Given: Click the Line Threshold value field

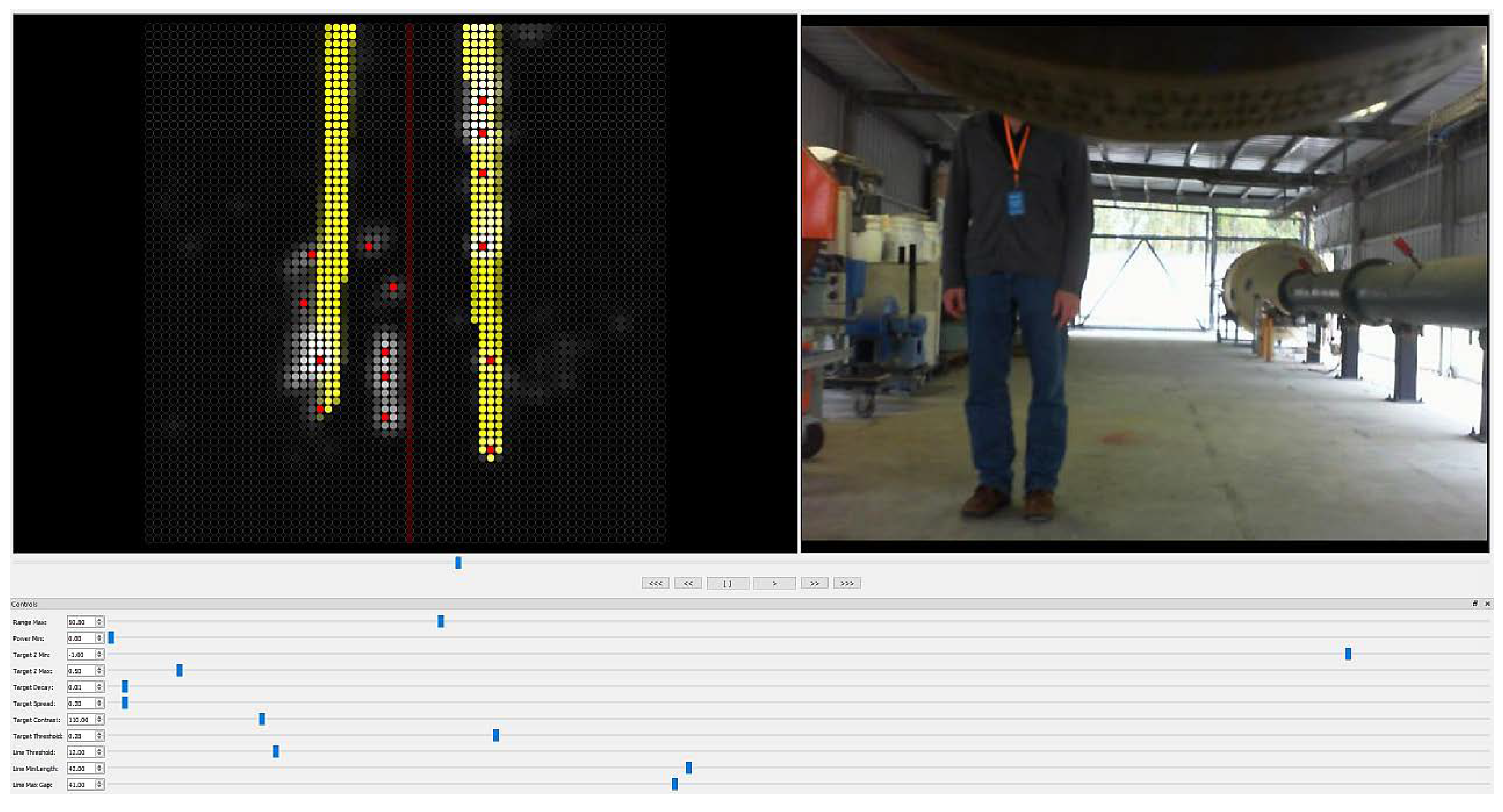Looking at the screenshot, I should 80,752.
